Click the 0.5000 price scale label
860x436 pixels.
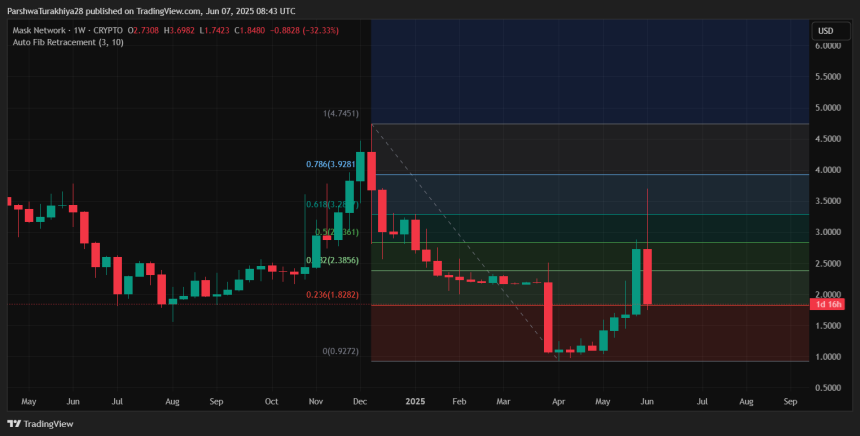(x=832, y=387)
